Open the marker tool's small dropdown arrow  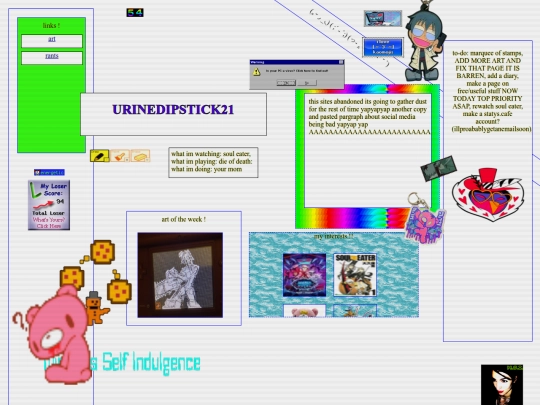pyautogui.click(x=107, y=160)
